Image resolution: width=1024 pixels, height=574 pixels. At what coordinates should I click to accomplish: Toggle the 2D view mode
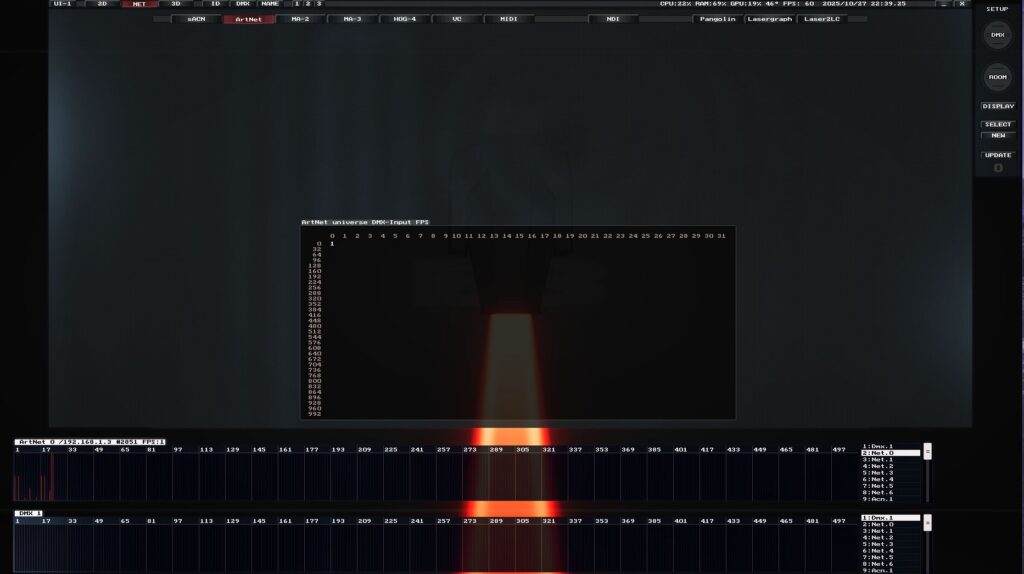[x=102, y=4]
